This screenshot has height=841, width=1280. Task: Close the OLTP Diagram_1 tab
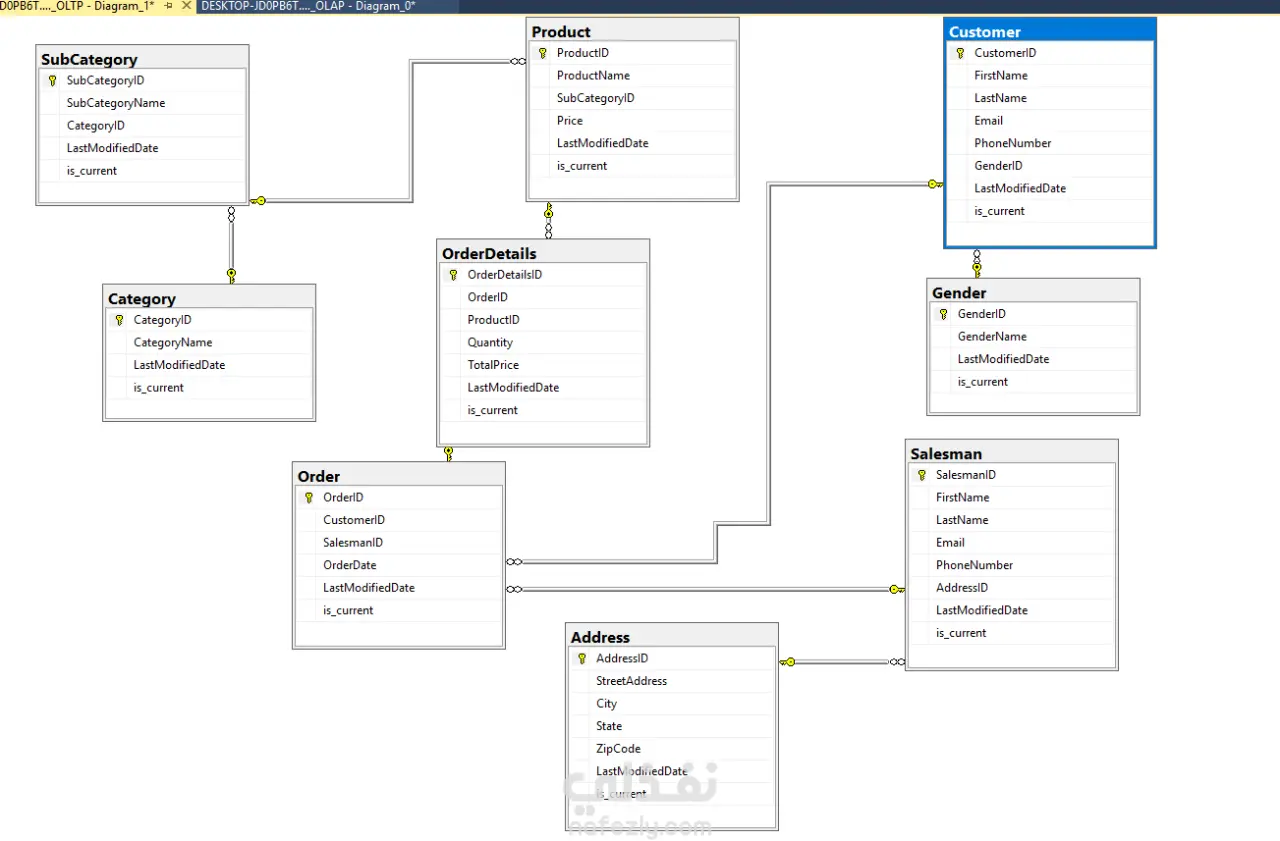(x=186, y=6)
